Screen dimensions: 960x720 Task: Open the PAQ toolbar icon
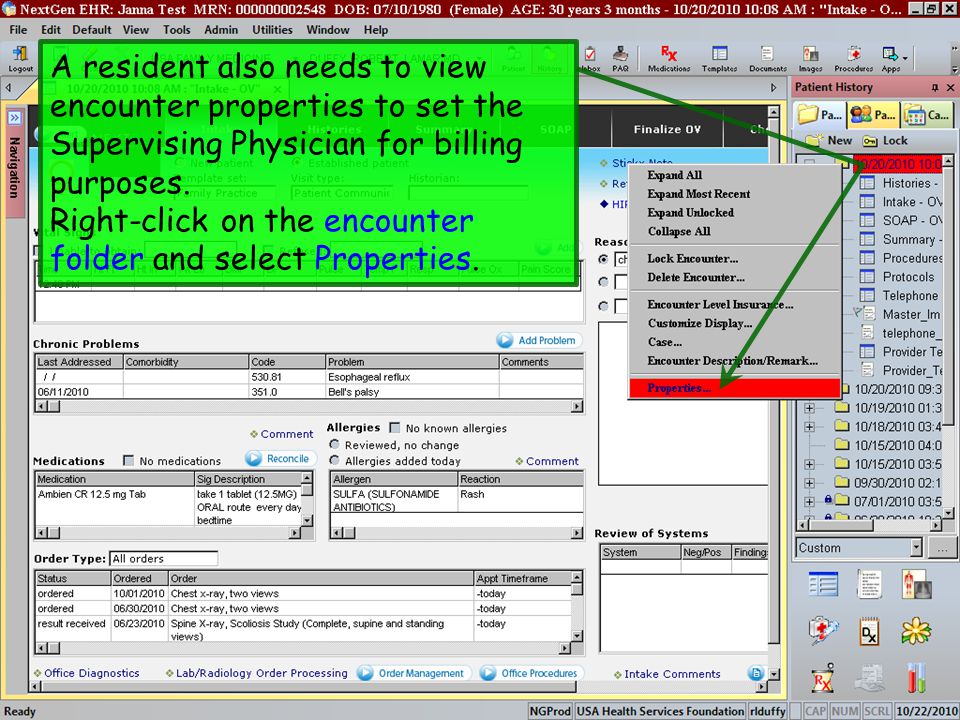pos(620,59)
